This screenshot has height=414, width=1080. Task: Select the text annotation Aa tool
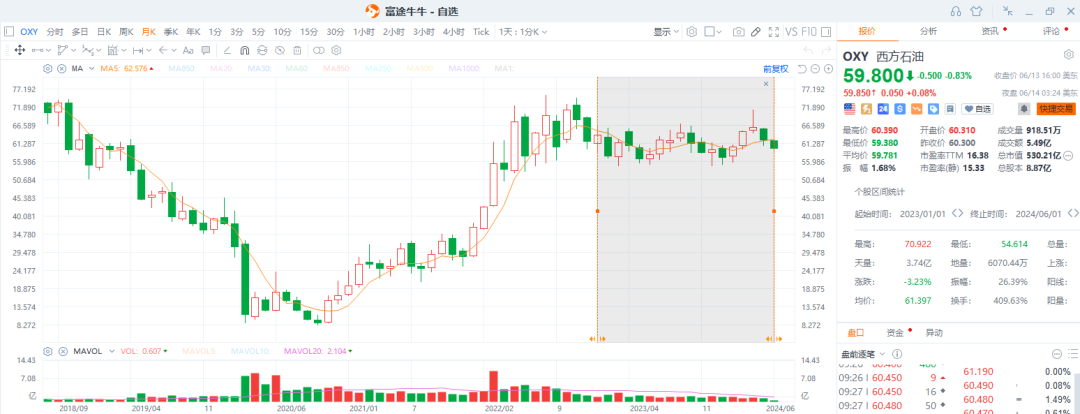(187, 50)
